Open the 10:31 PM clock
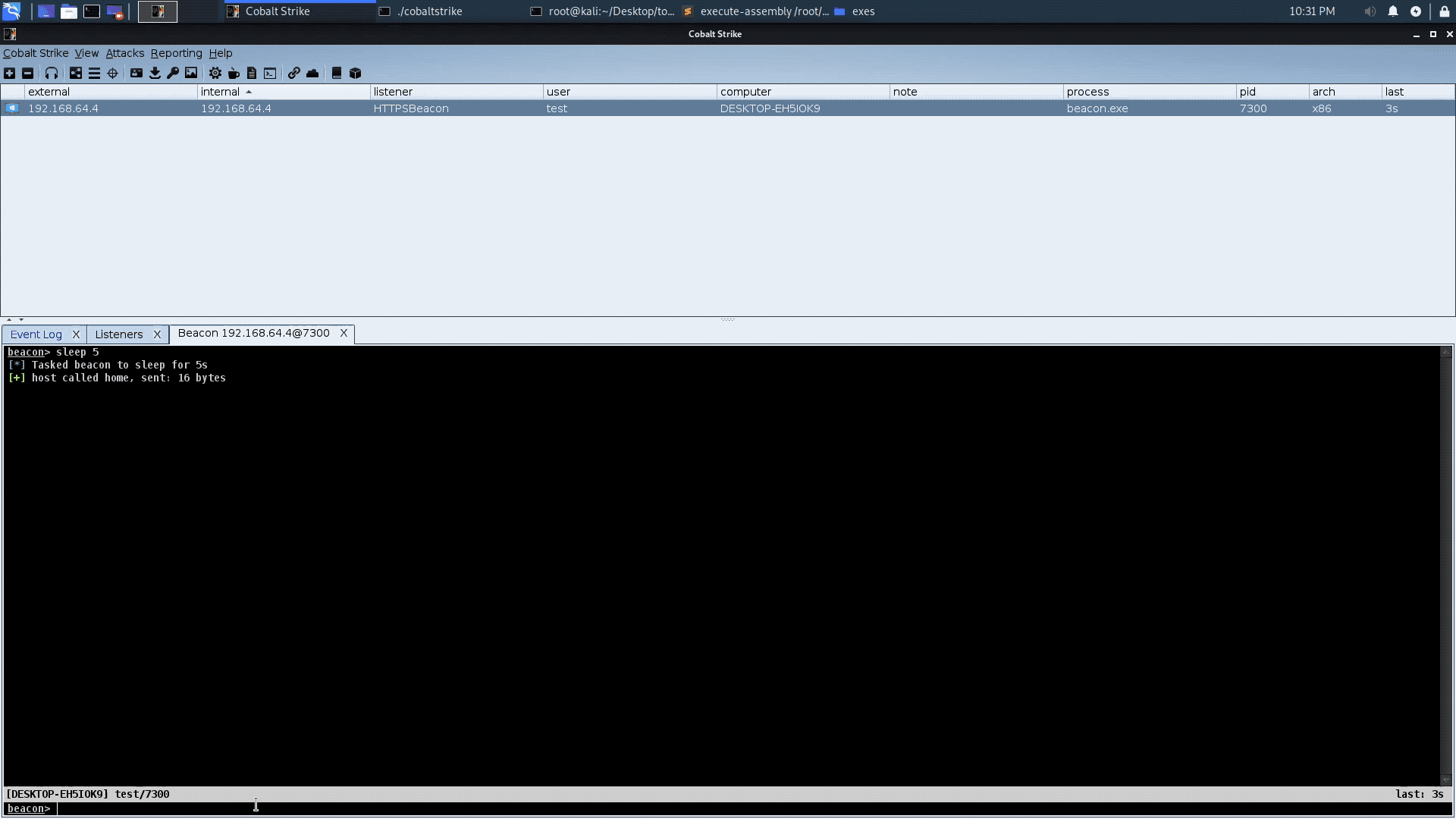 (1312, 11)
